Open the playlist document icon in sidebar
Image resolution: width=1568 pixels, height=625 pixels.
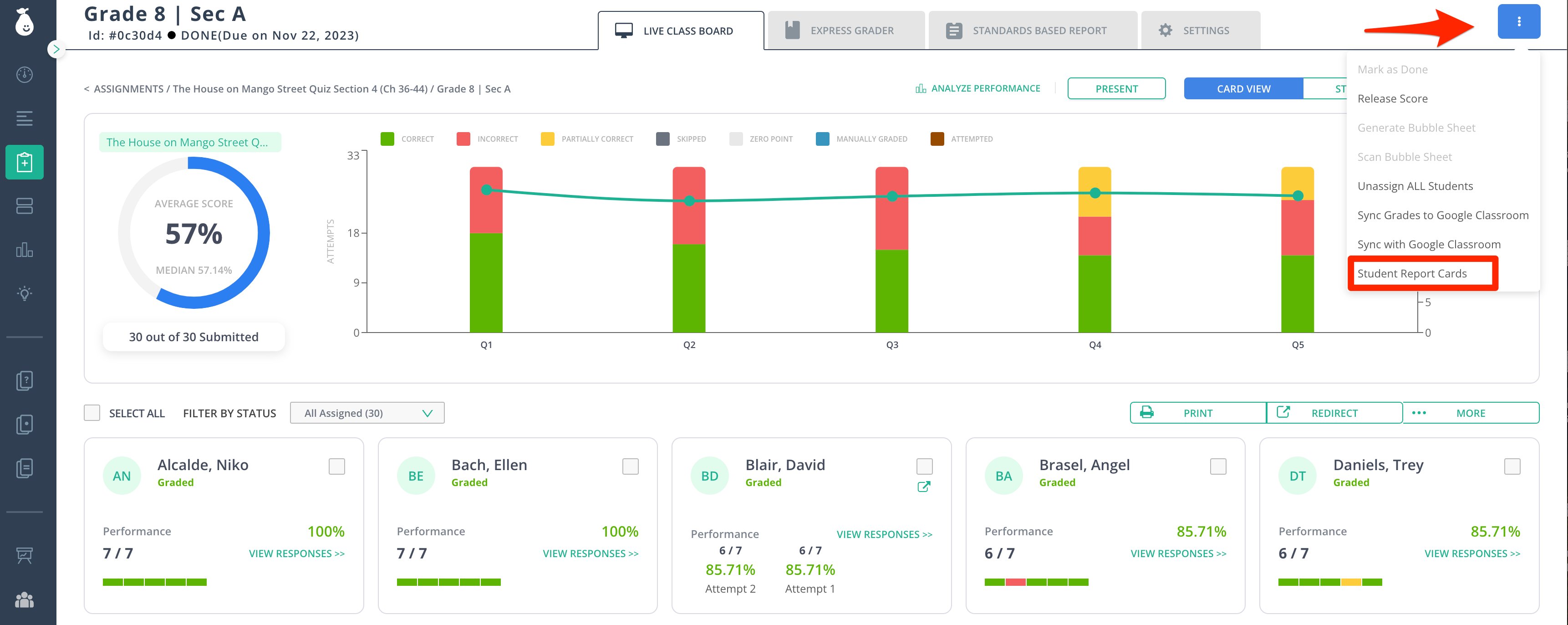click(x=24, y=468)
